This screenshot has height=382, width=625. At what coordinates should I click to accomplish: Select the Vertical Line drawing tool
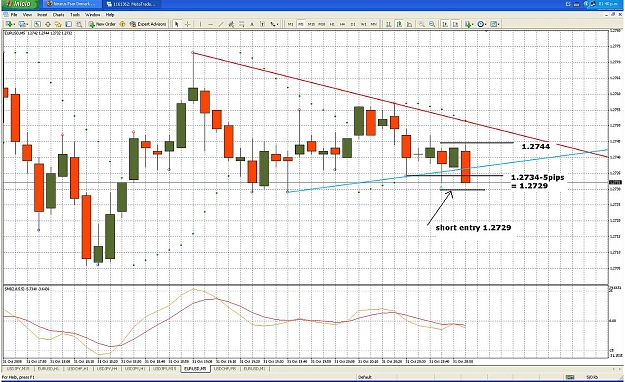click(x=200, y=24)
